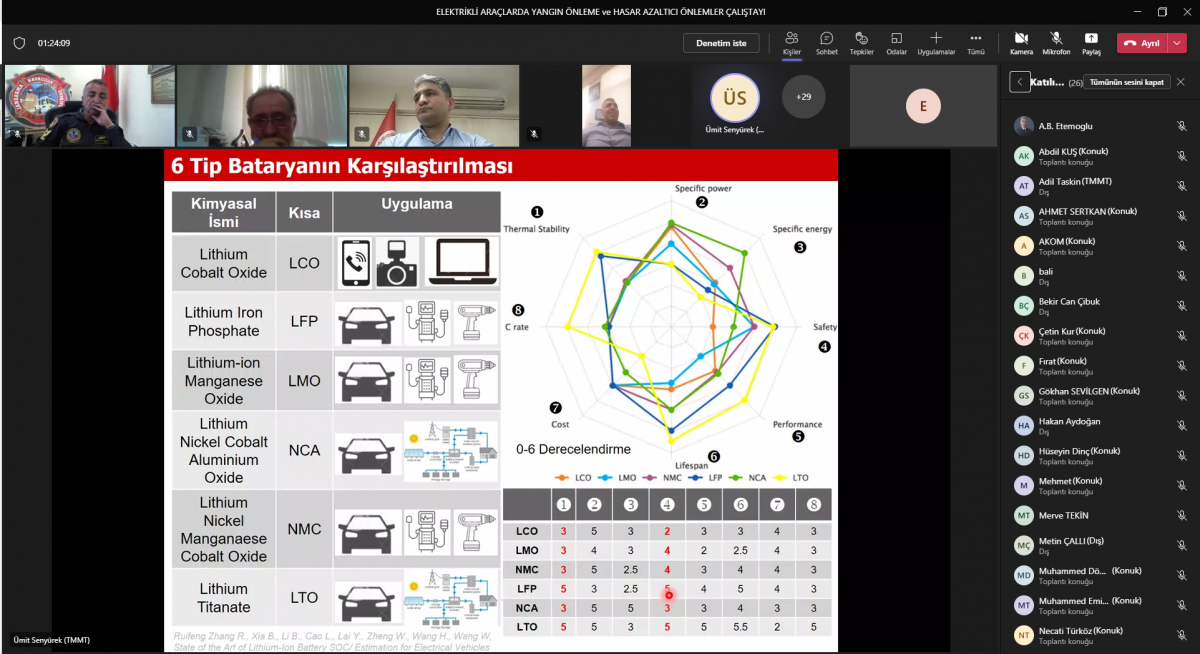Click the slide title 6 Tip Bataryanın Karşılaştırılması
1200x654 pixels.
342,165
